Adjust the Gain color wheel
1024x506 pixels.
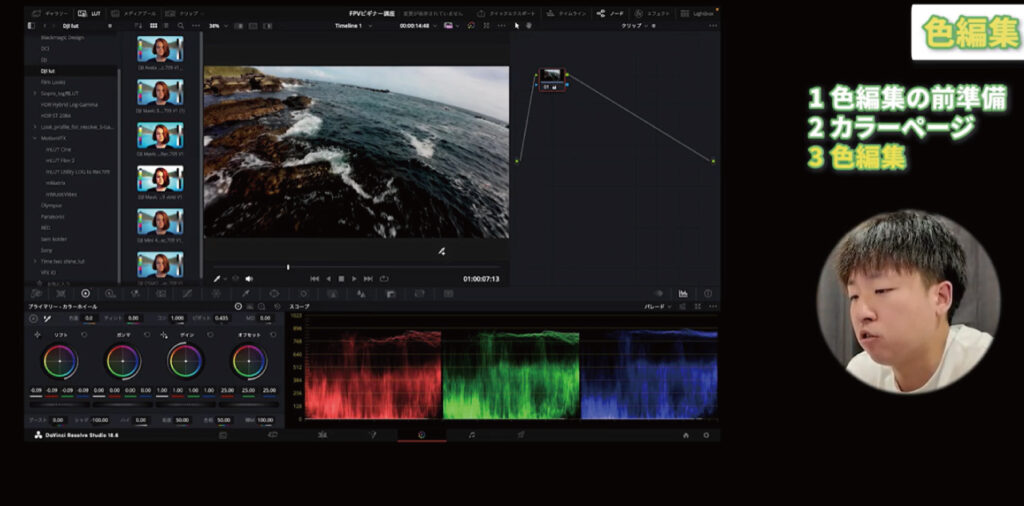[185, 361]
